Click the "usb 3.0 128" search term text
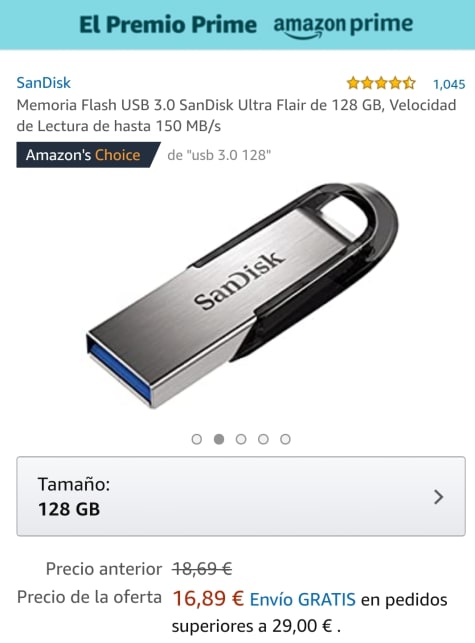This screenshot has height=643, width=475. [228, 155]
